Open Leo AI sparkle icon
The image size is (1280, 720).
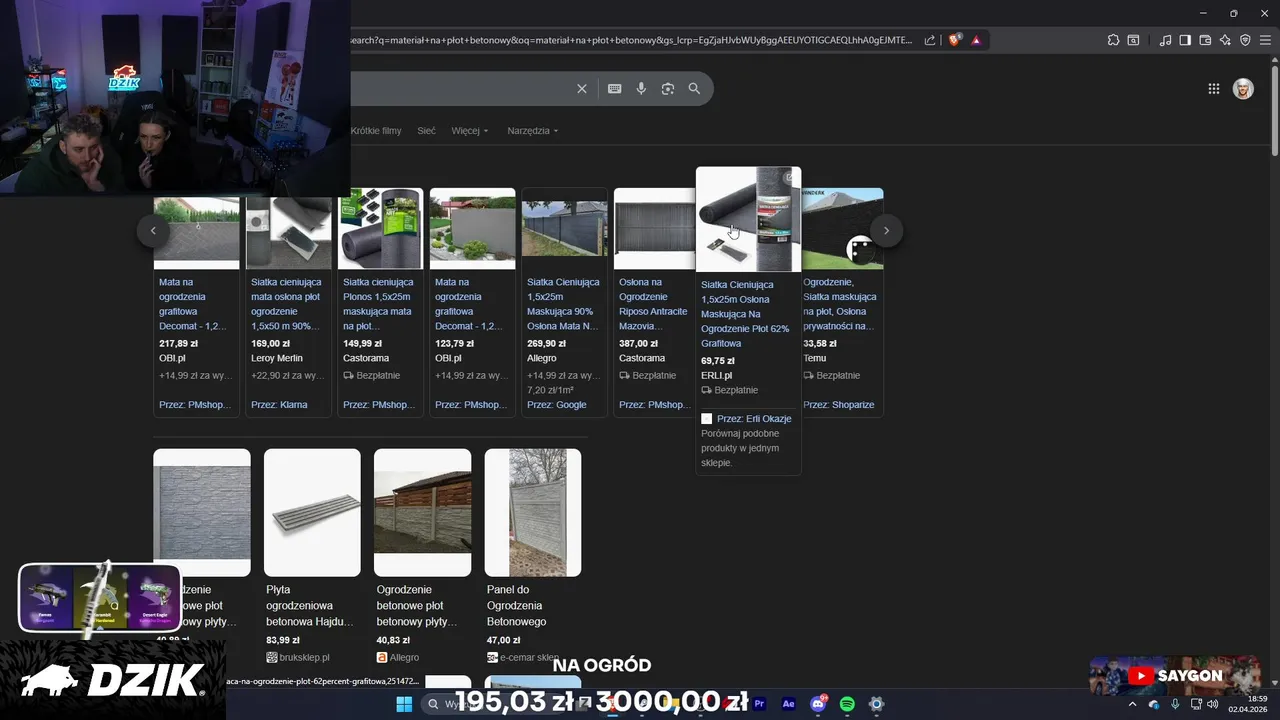[1225, 40]
